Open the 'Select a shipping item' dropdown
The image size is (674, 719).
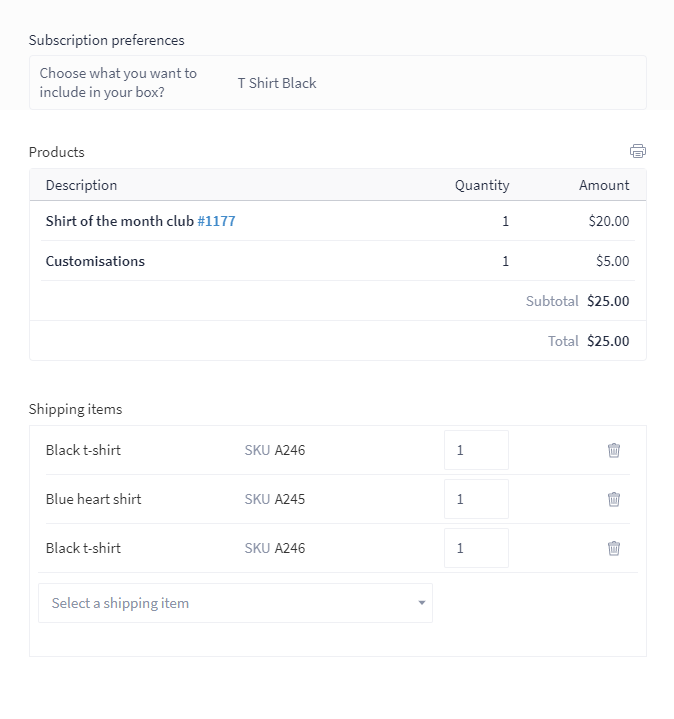pyautogui.click(x=235, y=603)
